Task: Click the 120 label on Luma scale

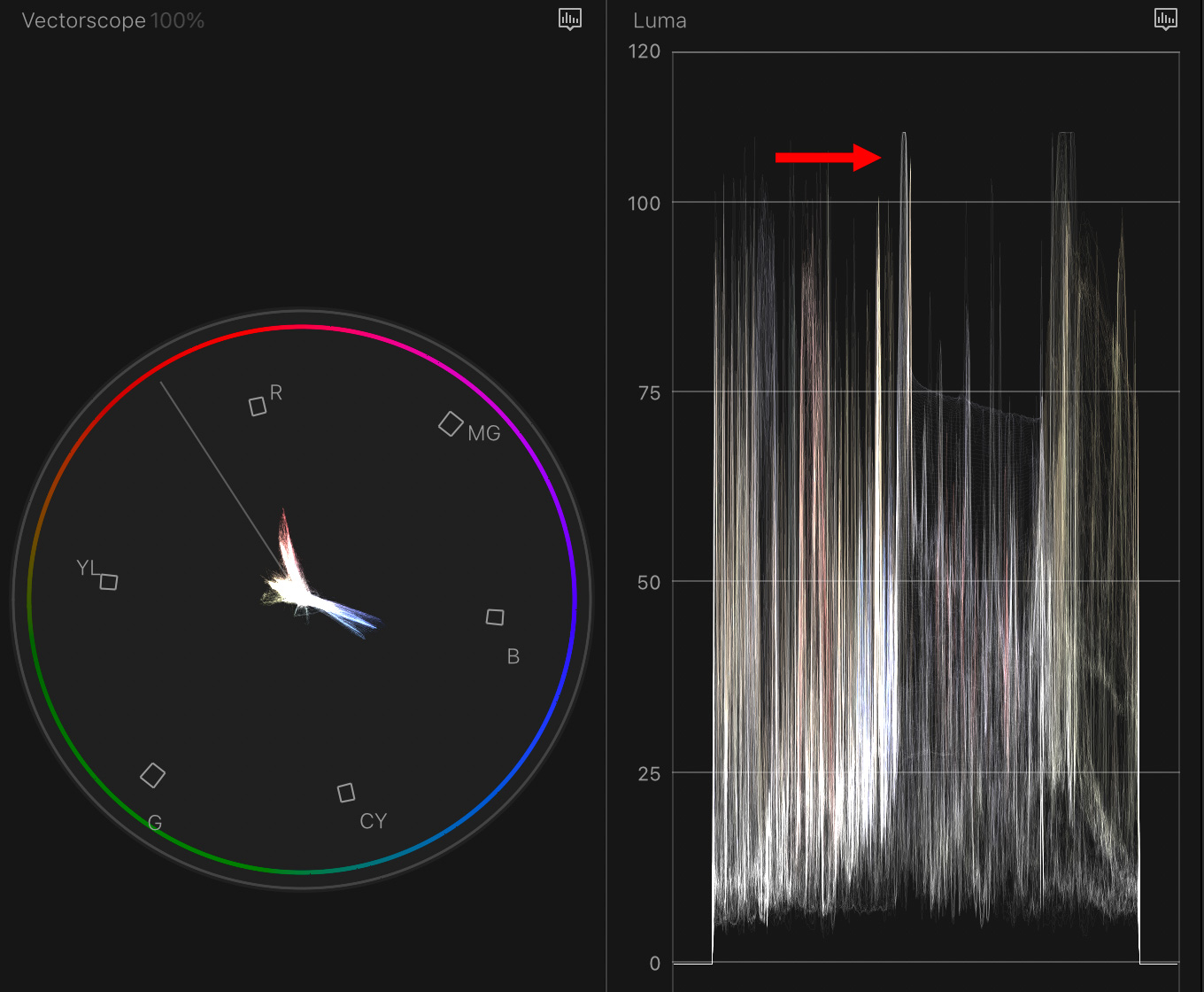Action: tap(644, 51)
